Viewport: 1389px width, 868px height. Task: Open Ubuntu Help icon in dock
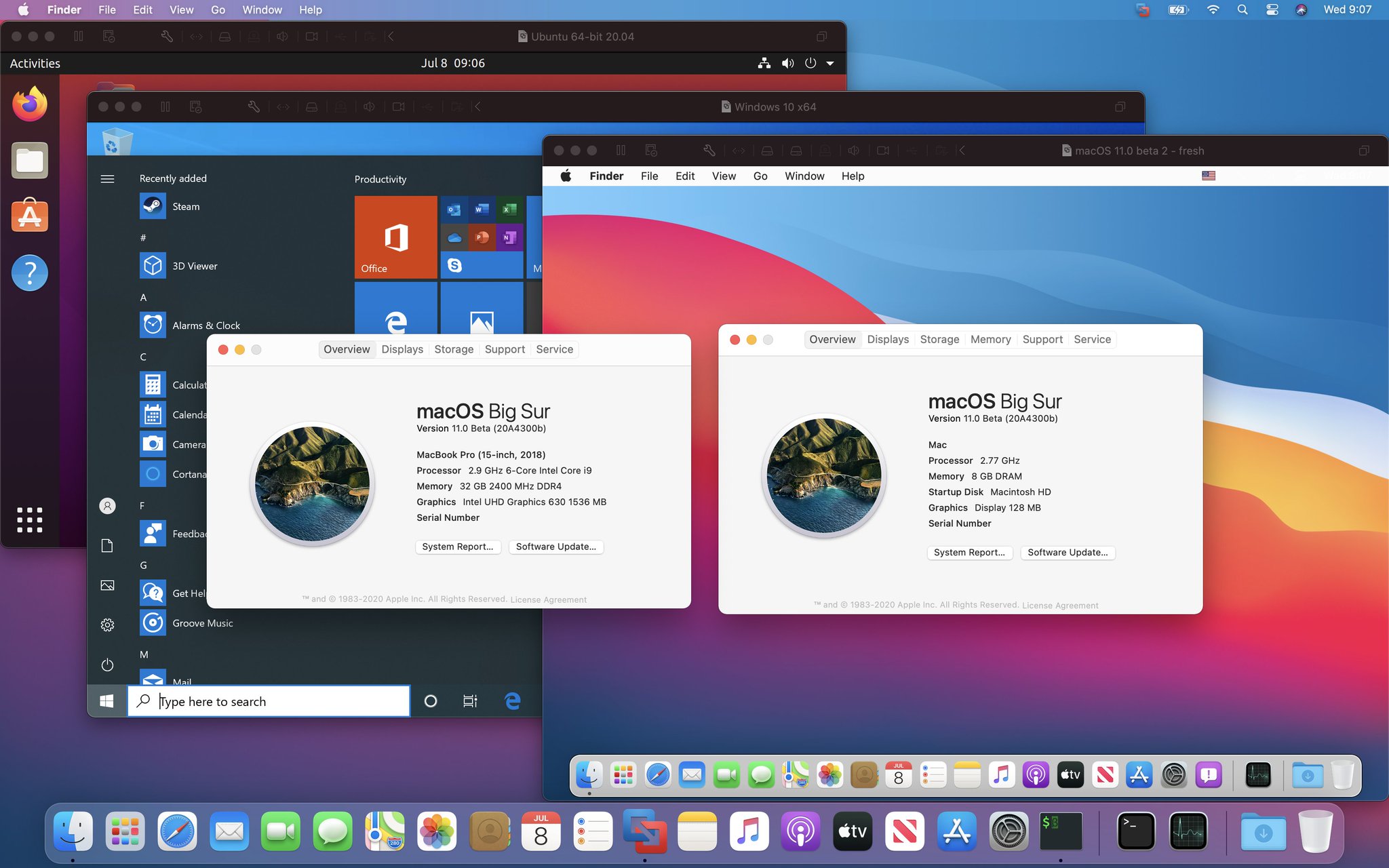pos(30,273)
